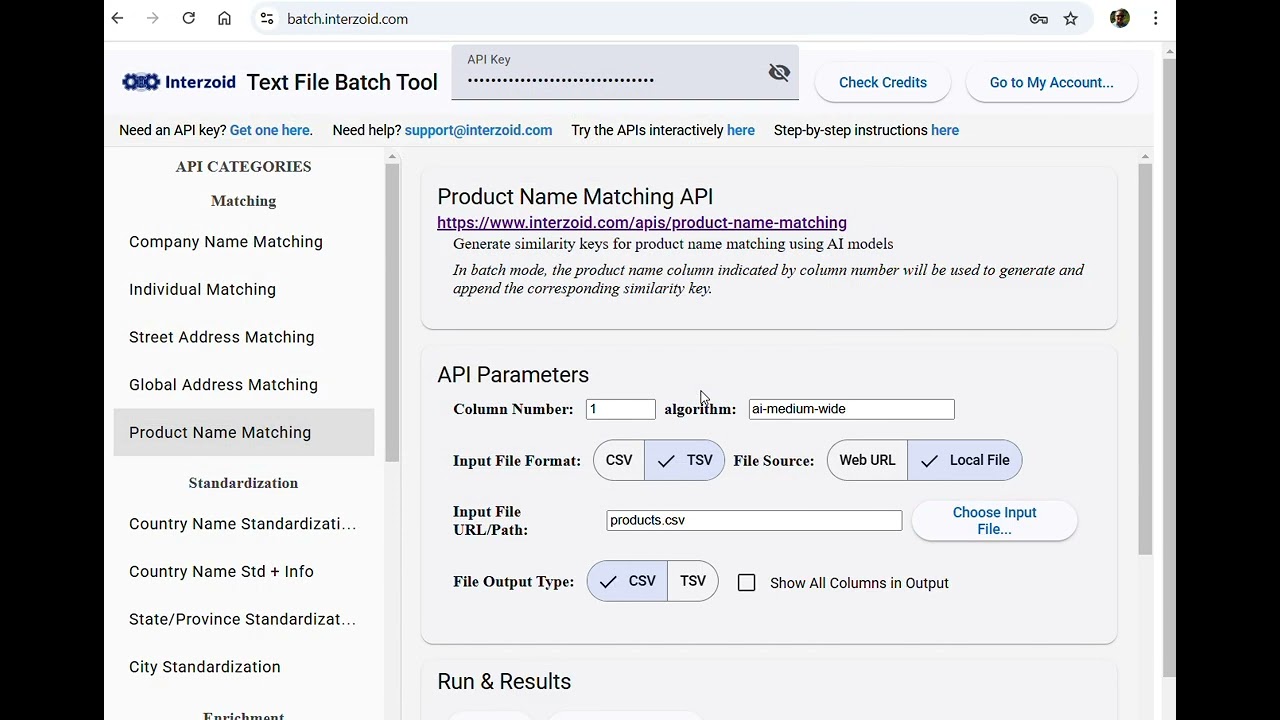
Task: Select TSV input file format
Action: click(685, 460)
